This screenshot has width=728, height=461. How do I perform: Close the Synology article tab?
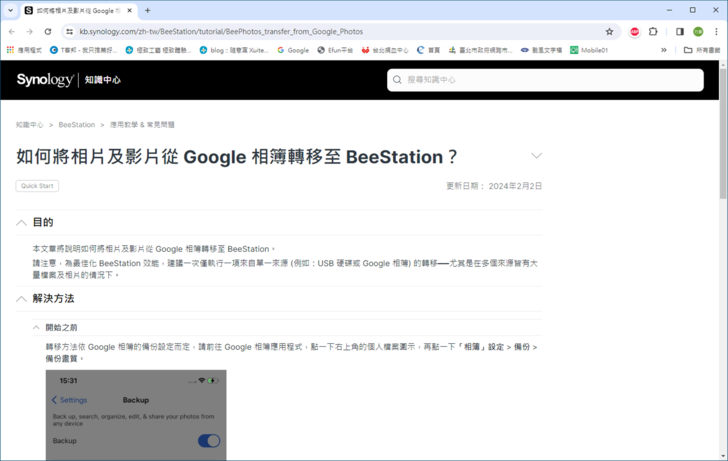(130, 10)
